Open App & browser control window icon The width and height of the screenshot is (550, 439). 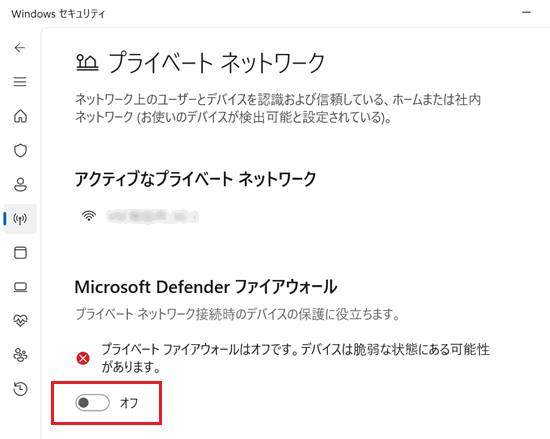pos(20,252)
